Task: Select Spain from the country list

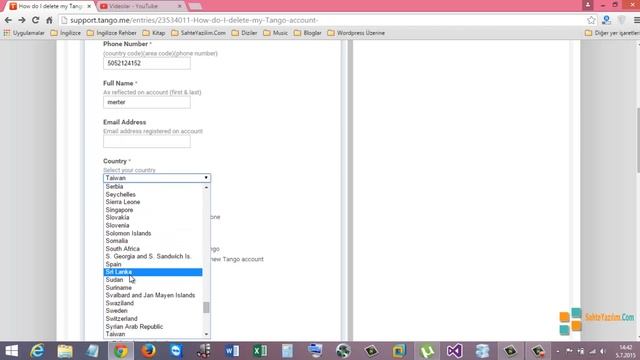Action: [x=153, y=264]
